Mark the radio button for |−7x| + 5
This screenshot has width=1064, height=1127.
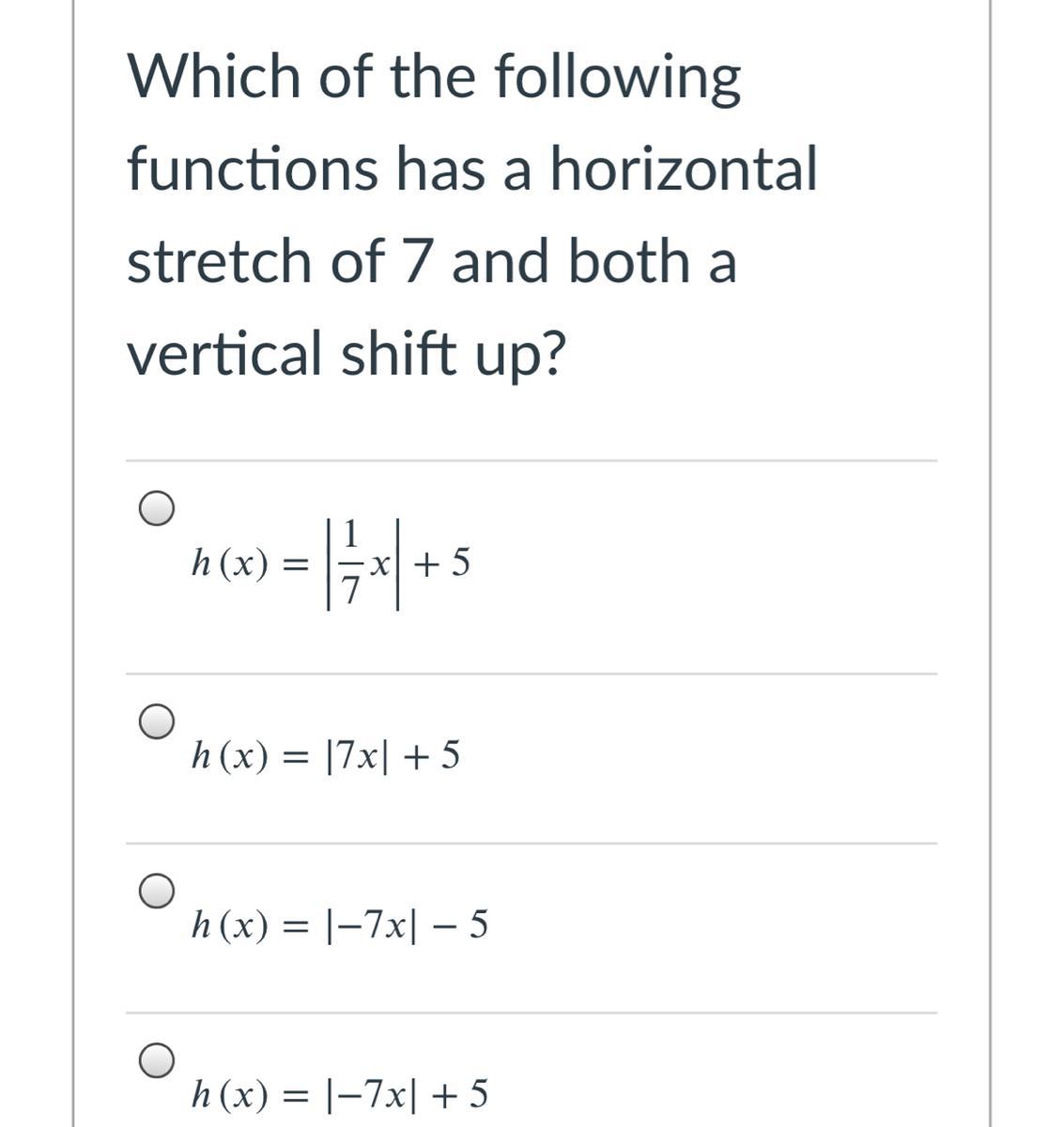click(157, 1059)
